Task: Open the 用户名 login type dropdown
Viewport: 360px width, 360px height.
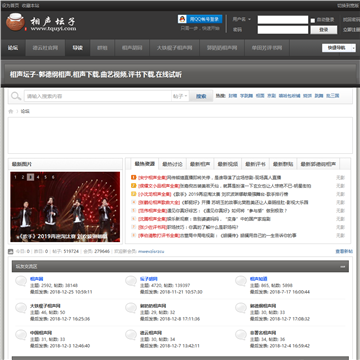Action: [x=242, y=19]
